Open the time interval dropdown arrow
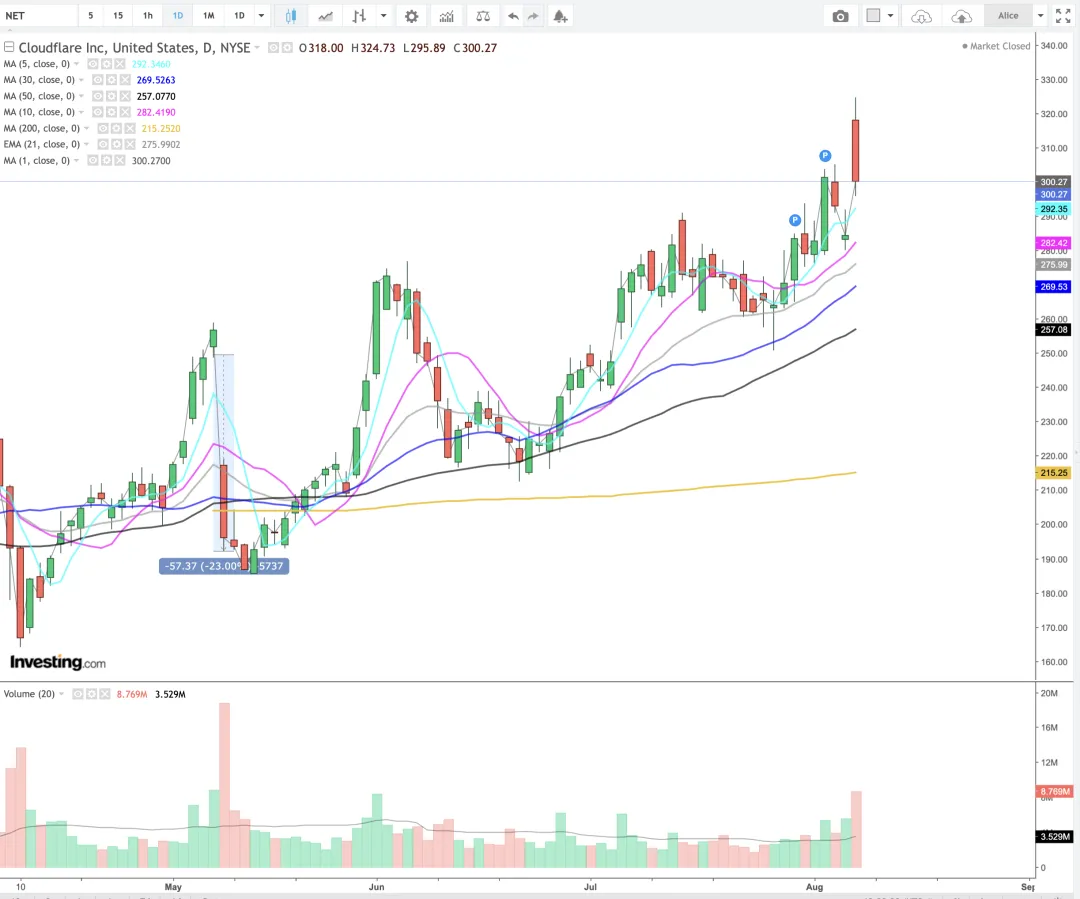 click(x=261, y=16)
